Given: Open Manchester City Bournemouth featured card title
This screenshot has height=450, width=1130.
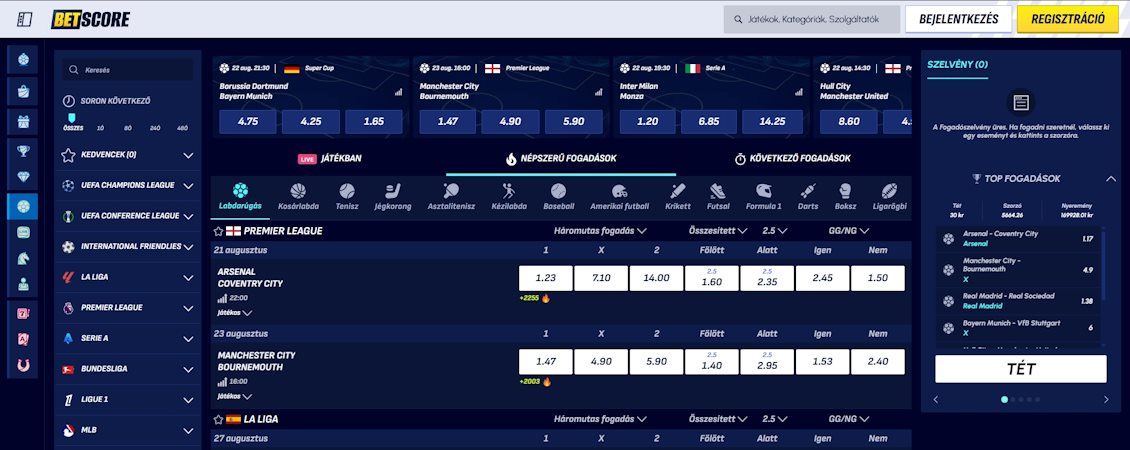Looking at the screenshot, I should click(450, 91).
